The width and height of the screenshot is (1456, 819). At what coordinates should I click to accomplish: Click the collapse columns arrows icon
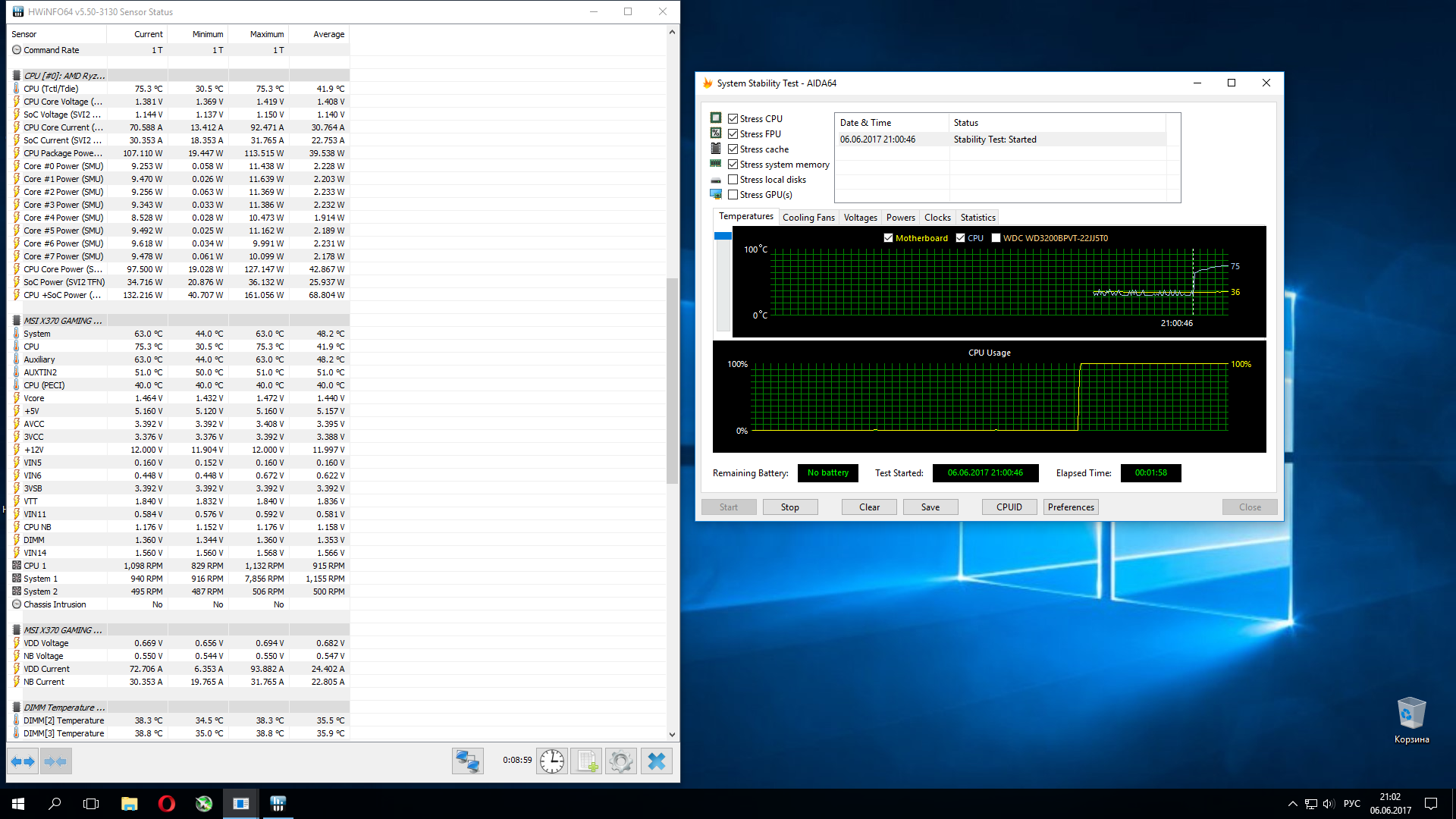(55, 761)
